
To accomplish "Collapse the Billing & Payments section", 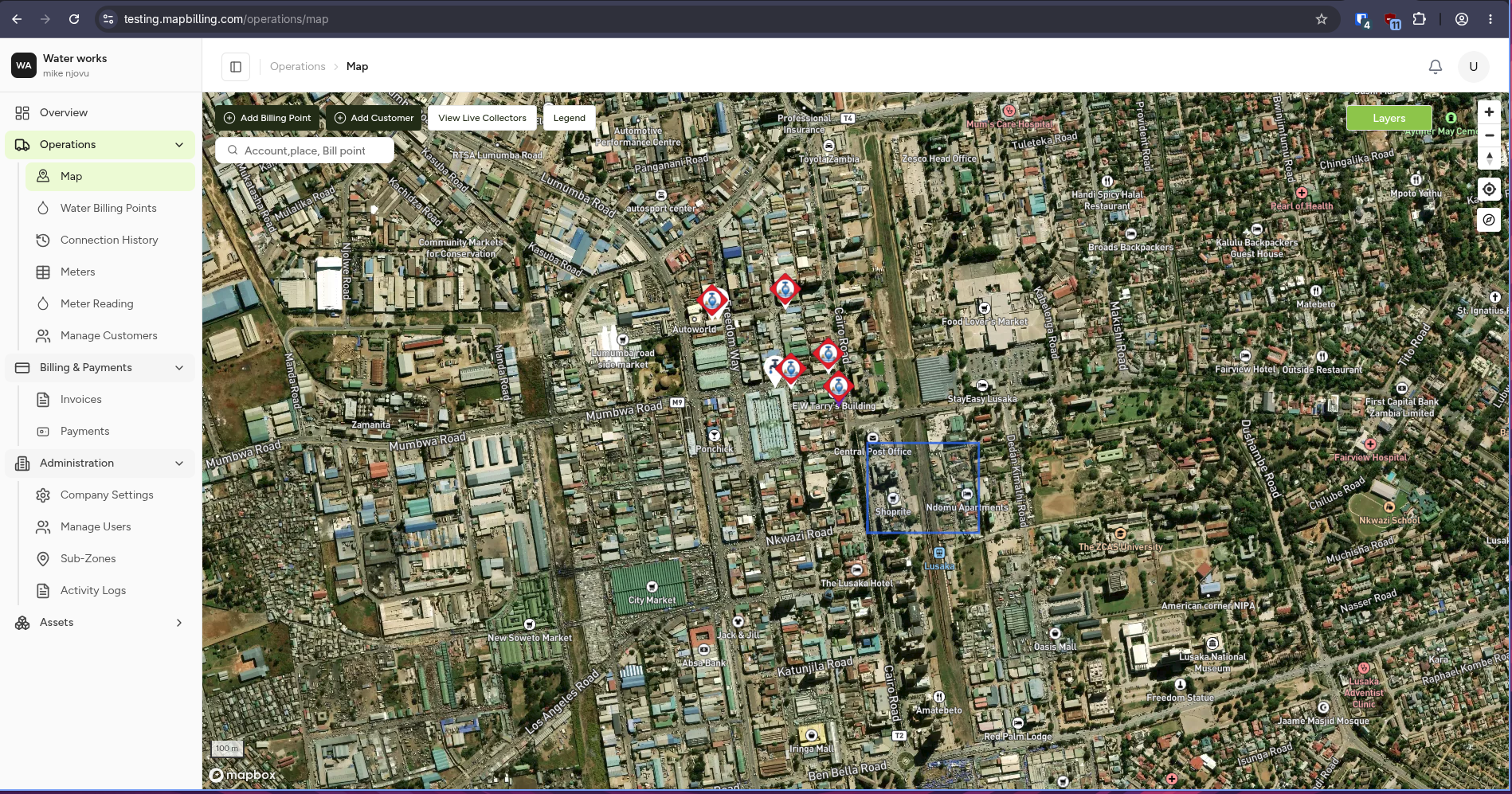I will pos(179,368).
